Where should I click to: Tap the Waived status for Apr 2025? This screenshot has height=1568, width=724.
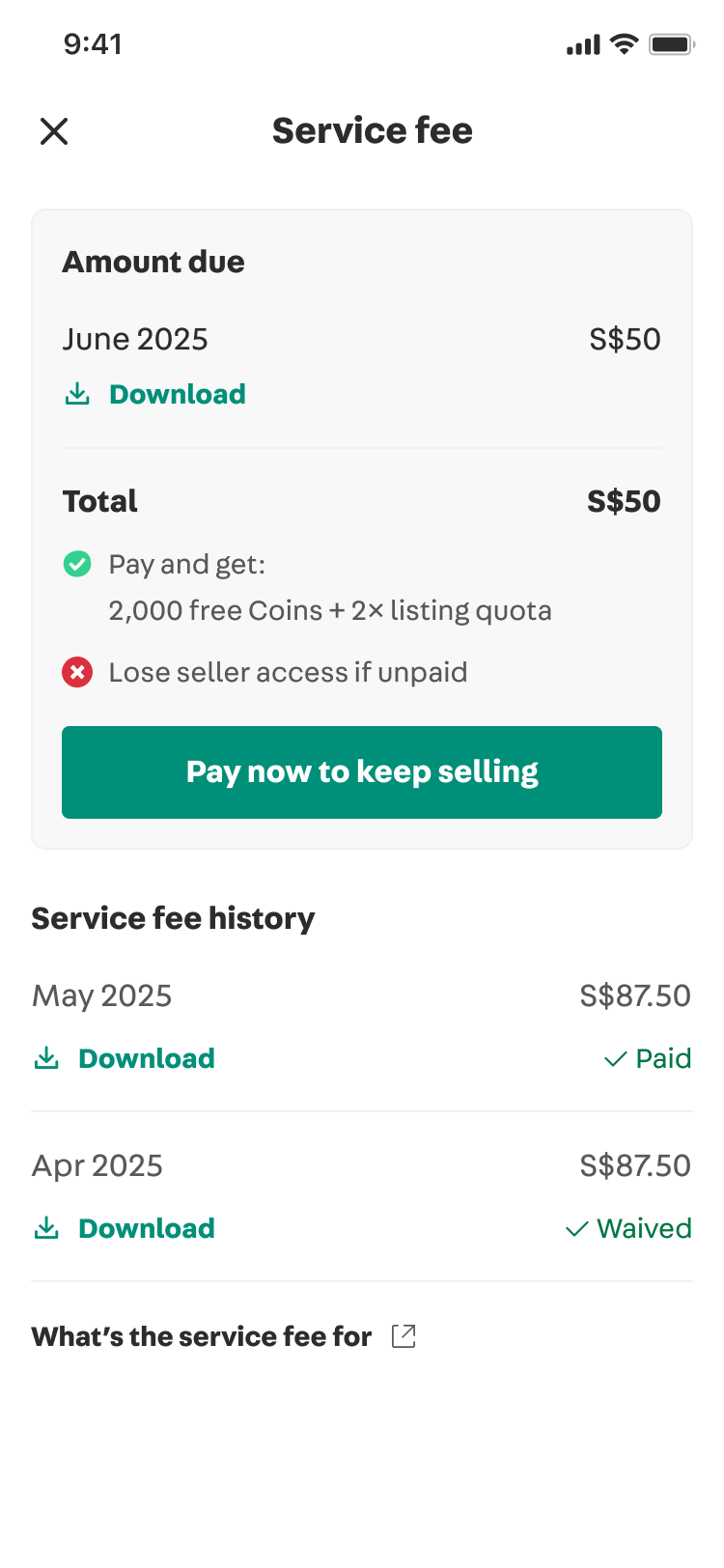[x=628, y=1228]
